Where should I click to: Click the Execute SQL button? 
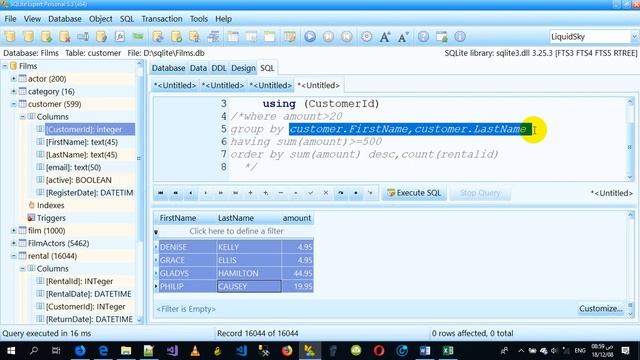[414, 193]
